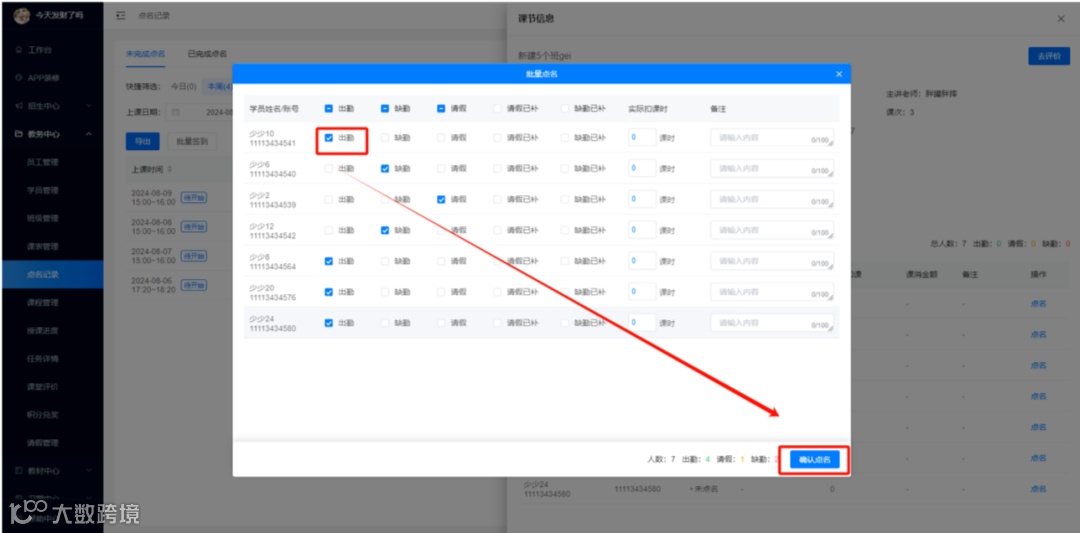
Task: Click the 2024-08-06 17:20~18:20 lesson row
Action: pos(179,285)
